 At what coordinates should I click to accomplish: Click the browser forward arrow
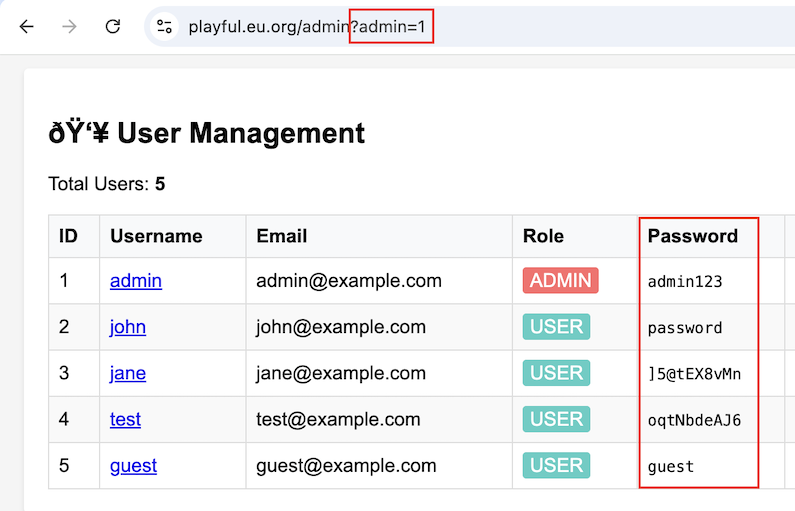coord(69,27)
